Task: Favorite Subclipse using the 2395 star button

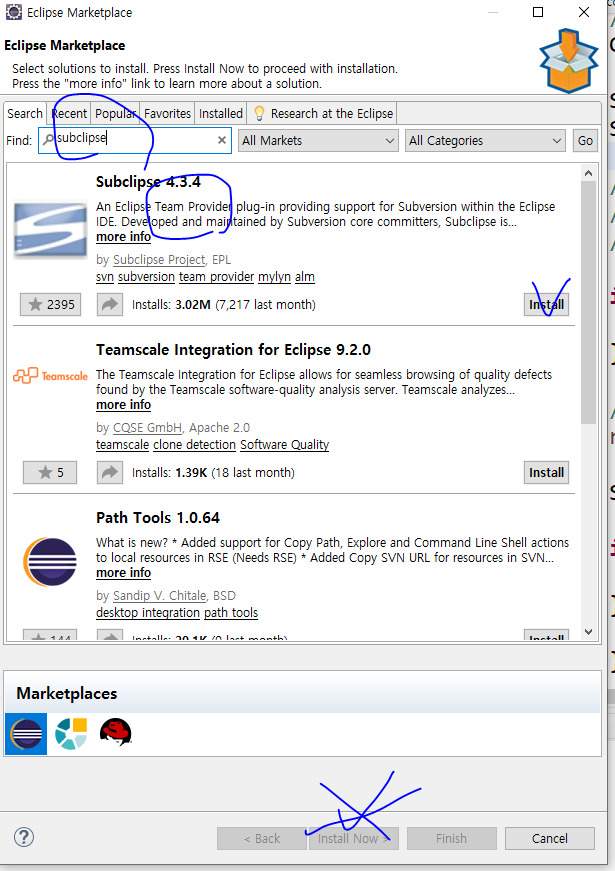Action: point(51,304)
